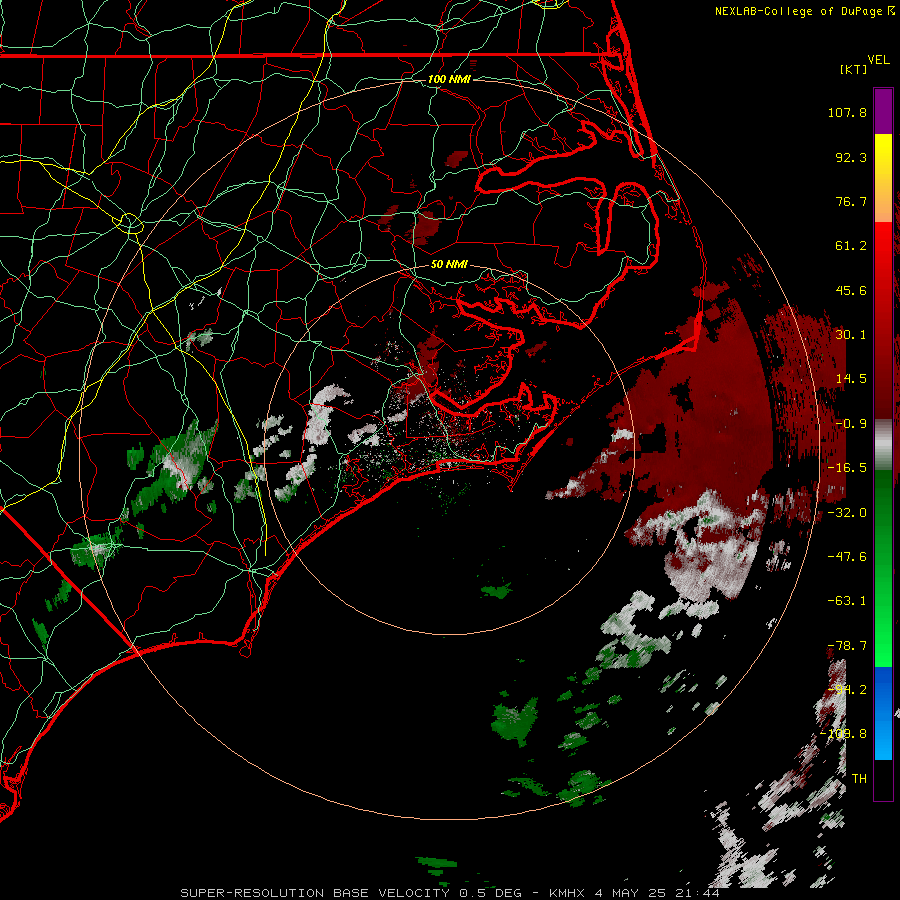Image resolution: width=900 pixels, height=900 pixels.
Task: Click SUPER-RESOLUTION BASE VELOCITY caption text
Action: [315, 893]
